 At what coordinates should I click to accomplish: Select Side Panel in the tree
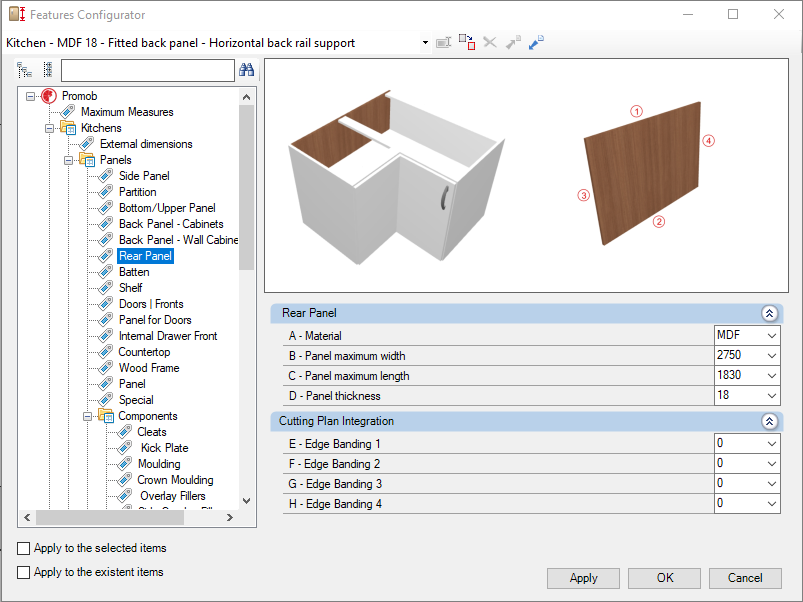pos(144,176)
